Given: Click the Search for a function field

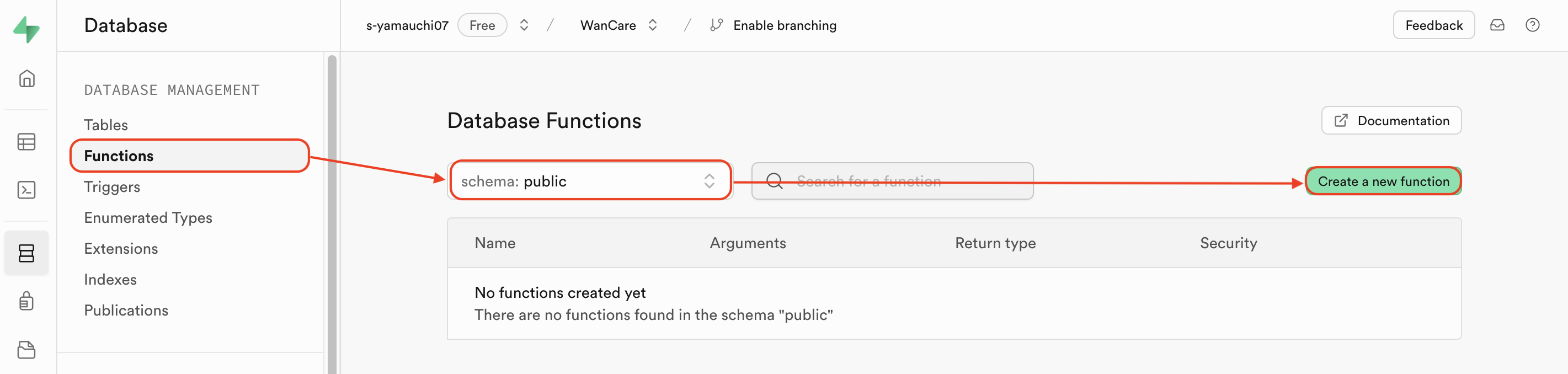Looking at the screenshot, I should [892, 181].
